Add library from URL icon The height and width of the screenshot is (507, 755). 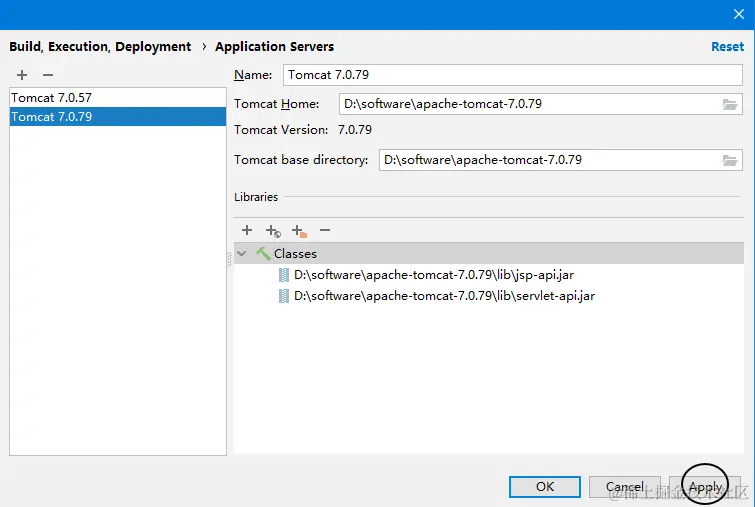273,231
